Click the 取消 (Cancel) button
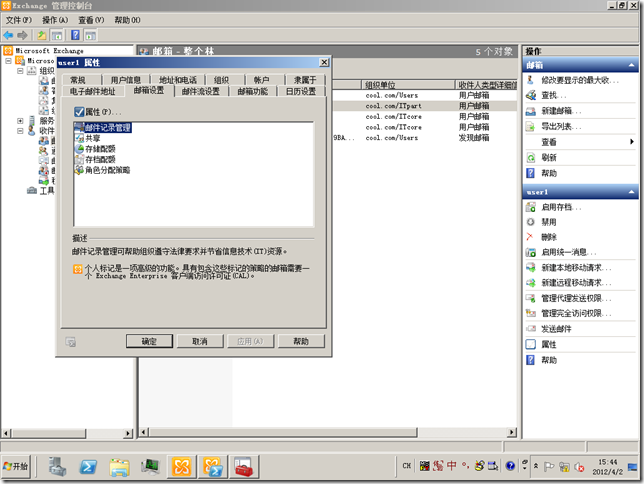 pos(199,341)
